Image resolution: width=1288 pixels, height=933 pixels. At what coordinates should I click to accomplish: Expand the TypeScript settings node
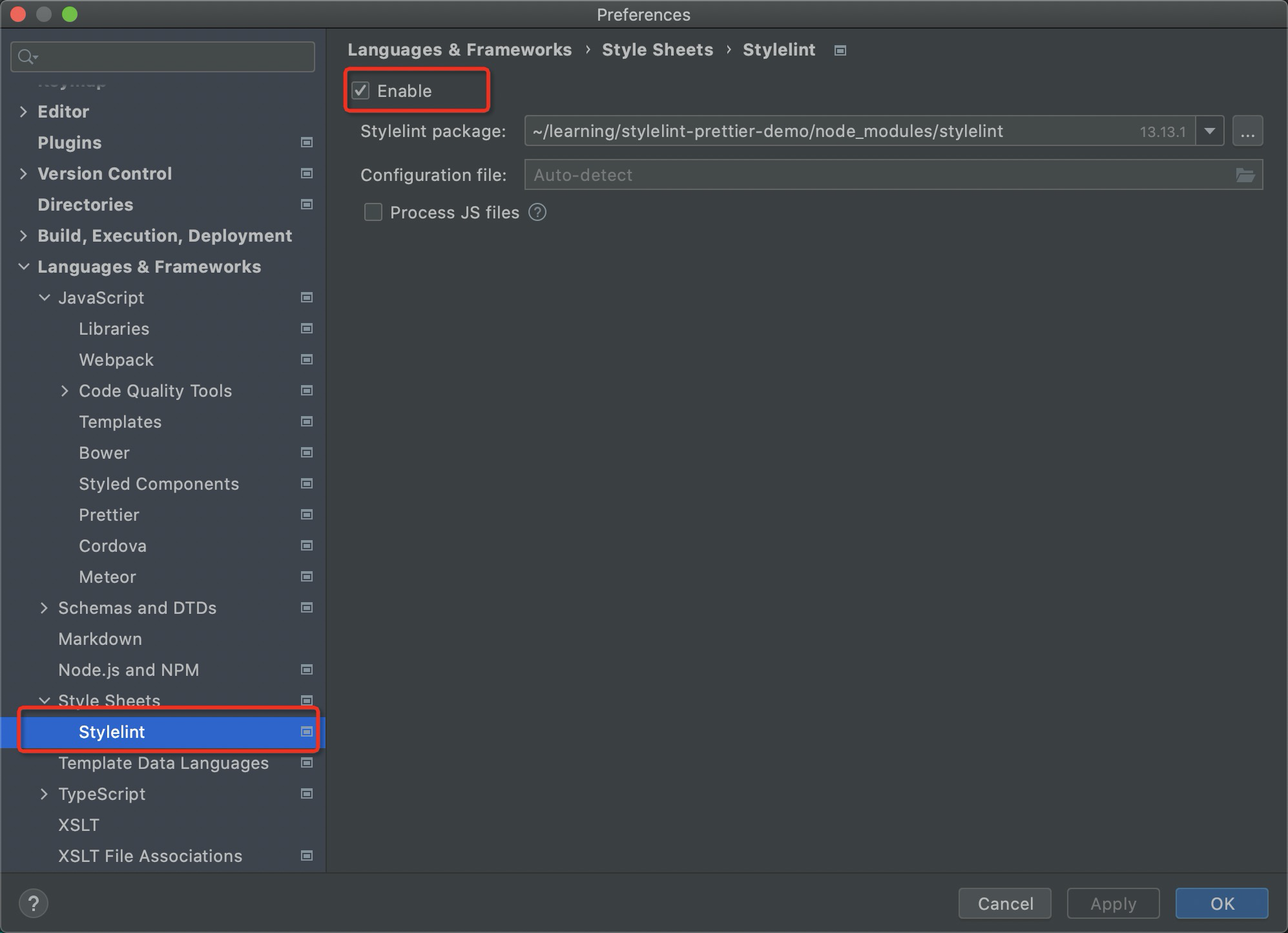44,794
